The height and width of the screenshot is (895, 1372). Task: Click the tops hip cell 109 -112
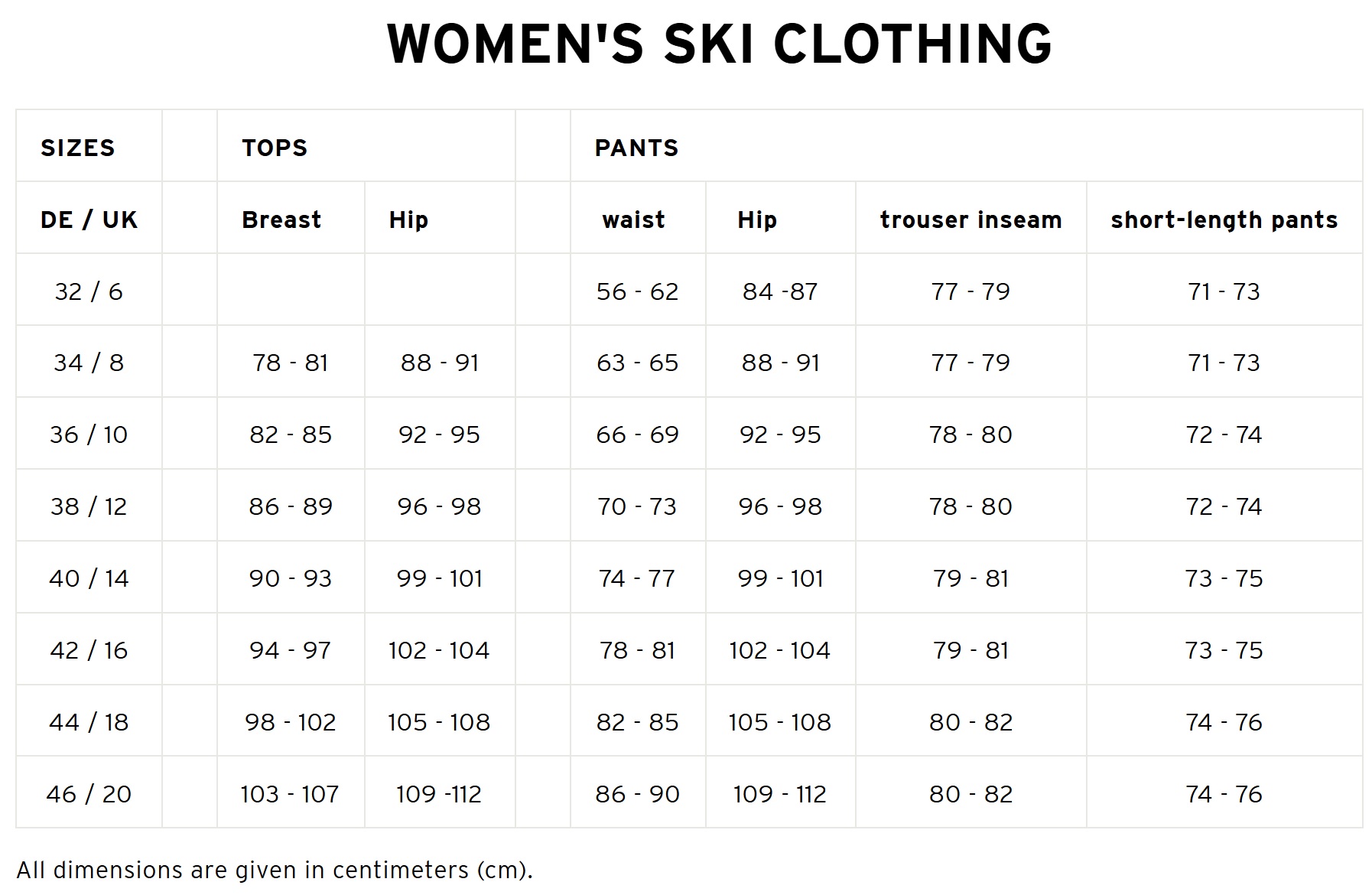click(439, 794)
